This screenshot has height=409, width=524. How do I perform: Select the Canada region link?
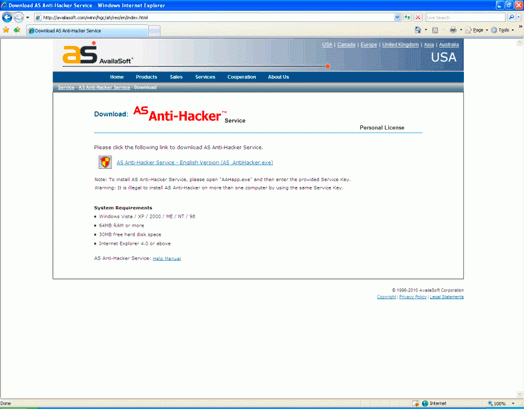click(x=346, y=45)
